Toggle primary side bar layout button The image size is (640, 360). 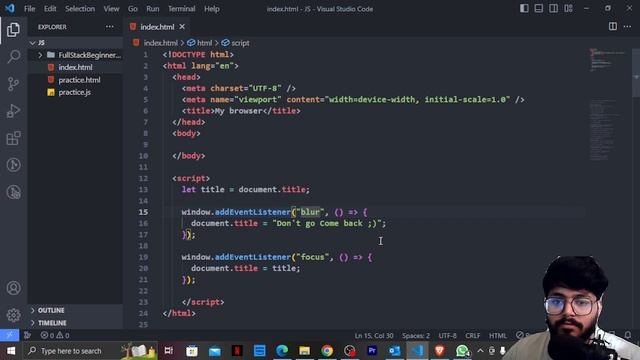pos(524,9)
